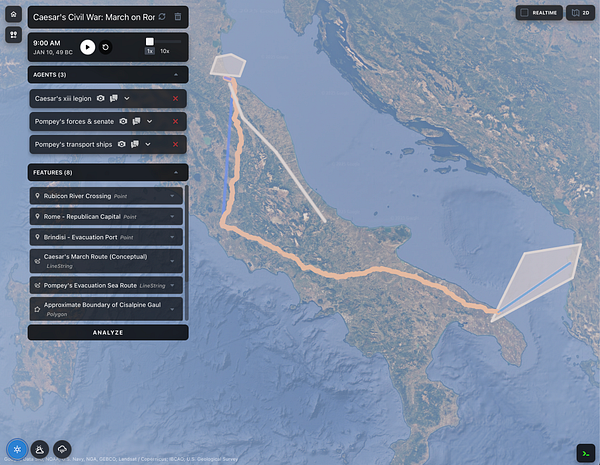Select Rubicon River Crossing text label
Image resolution: width=600 pixels, height=465 pixels.
77,196
